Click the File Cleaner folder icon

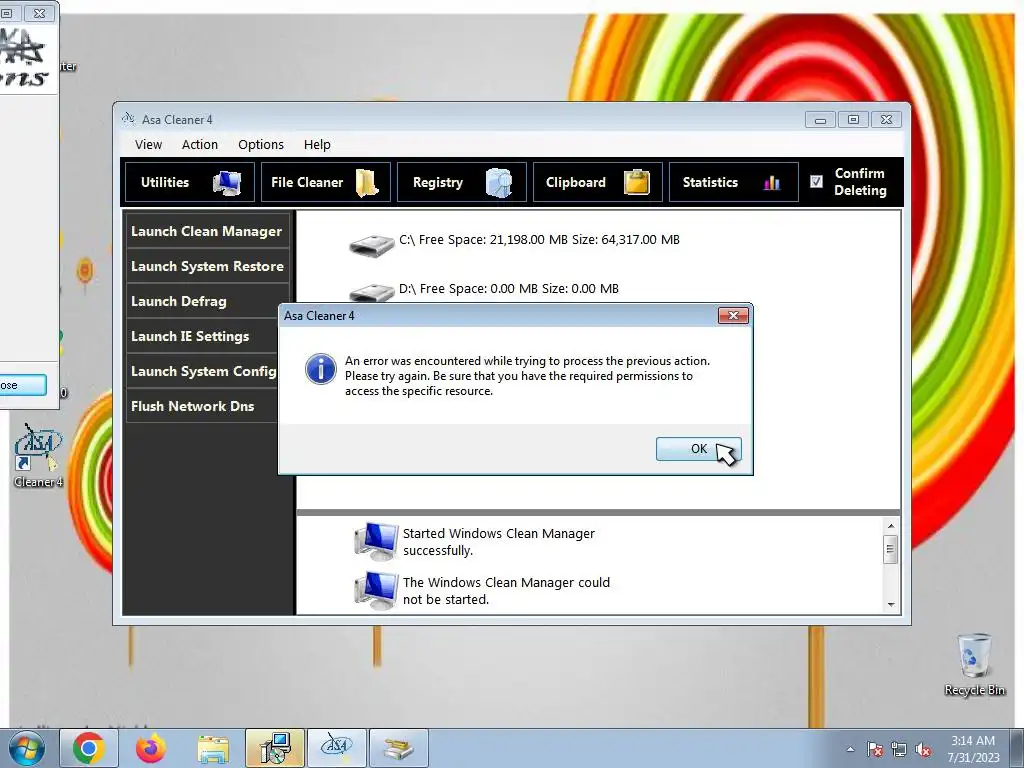click(368, 182)
